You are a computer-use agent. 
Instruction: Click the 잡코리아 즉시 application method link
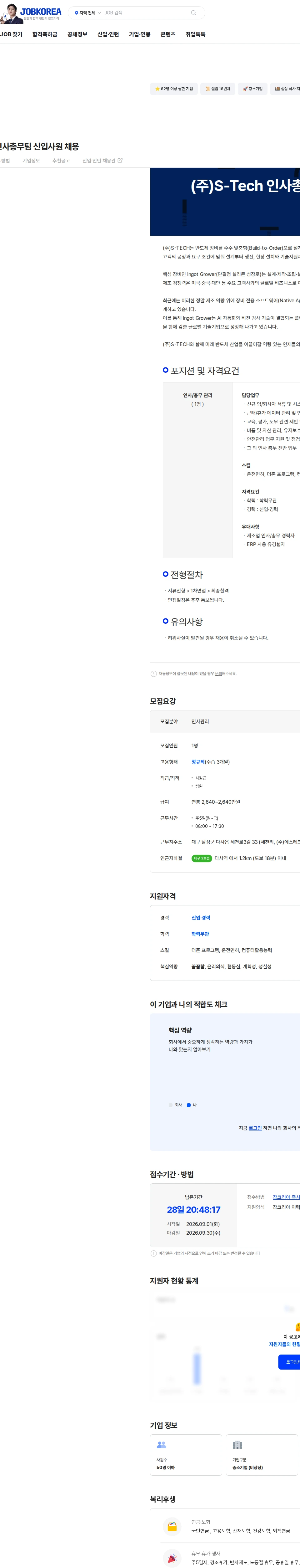coord(286,1197)
